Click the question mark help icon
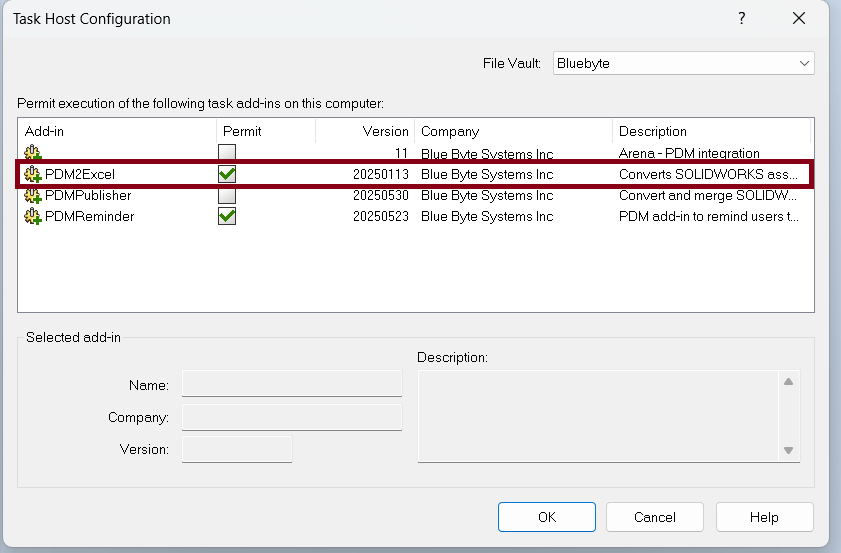Image resolution: width=841 pixels, height=553 pixels. 742,18
